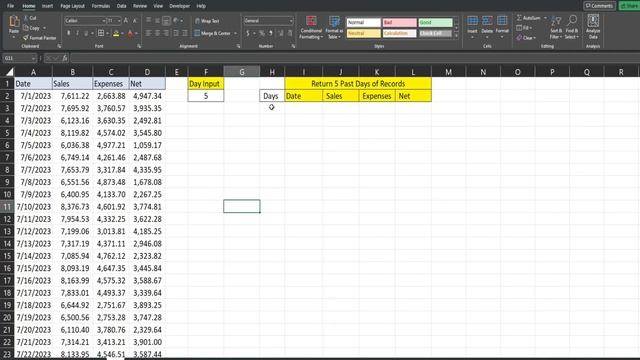Align text left

click(148, 33)
